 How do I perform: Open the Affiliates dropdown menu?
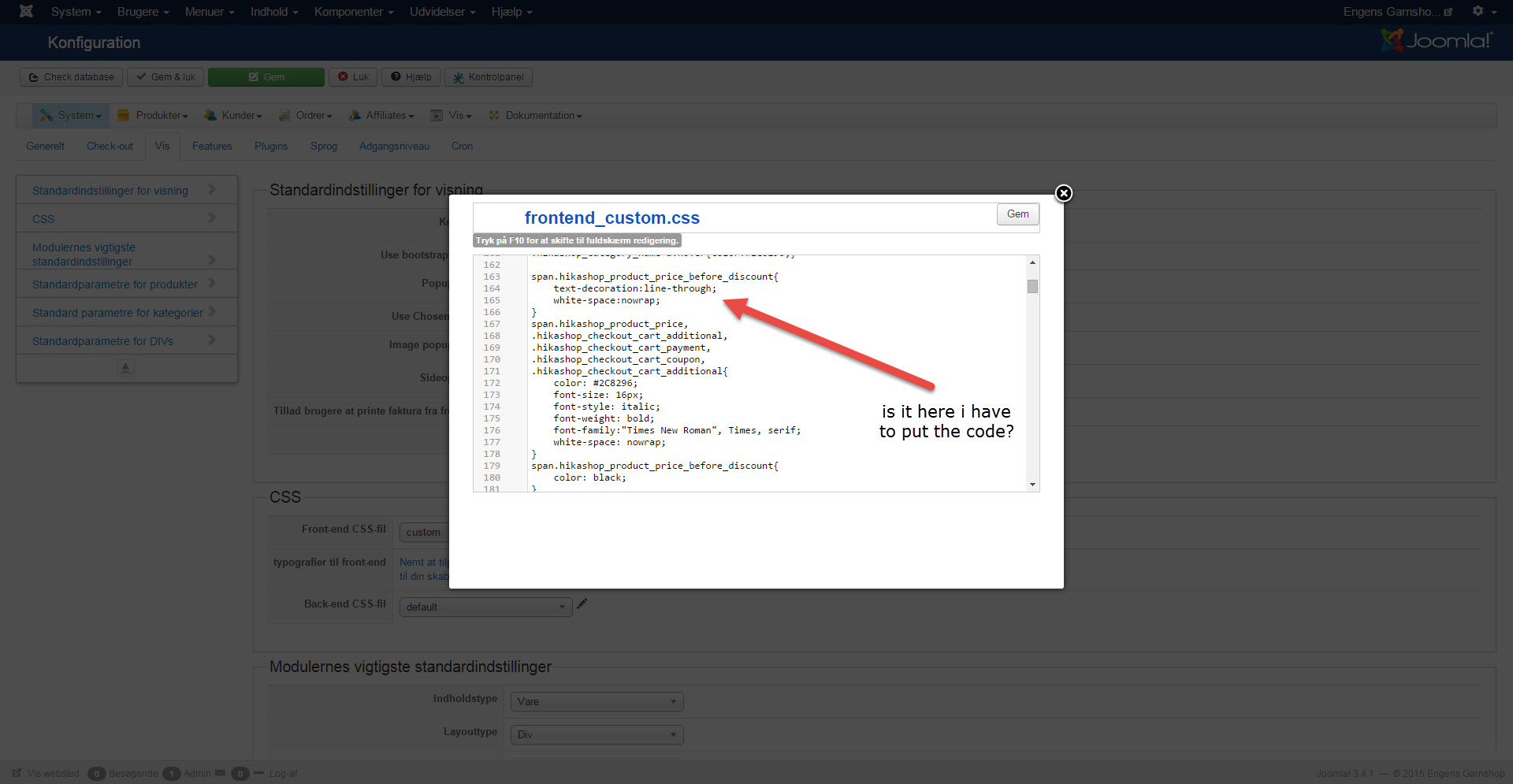381,116
